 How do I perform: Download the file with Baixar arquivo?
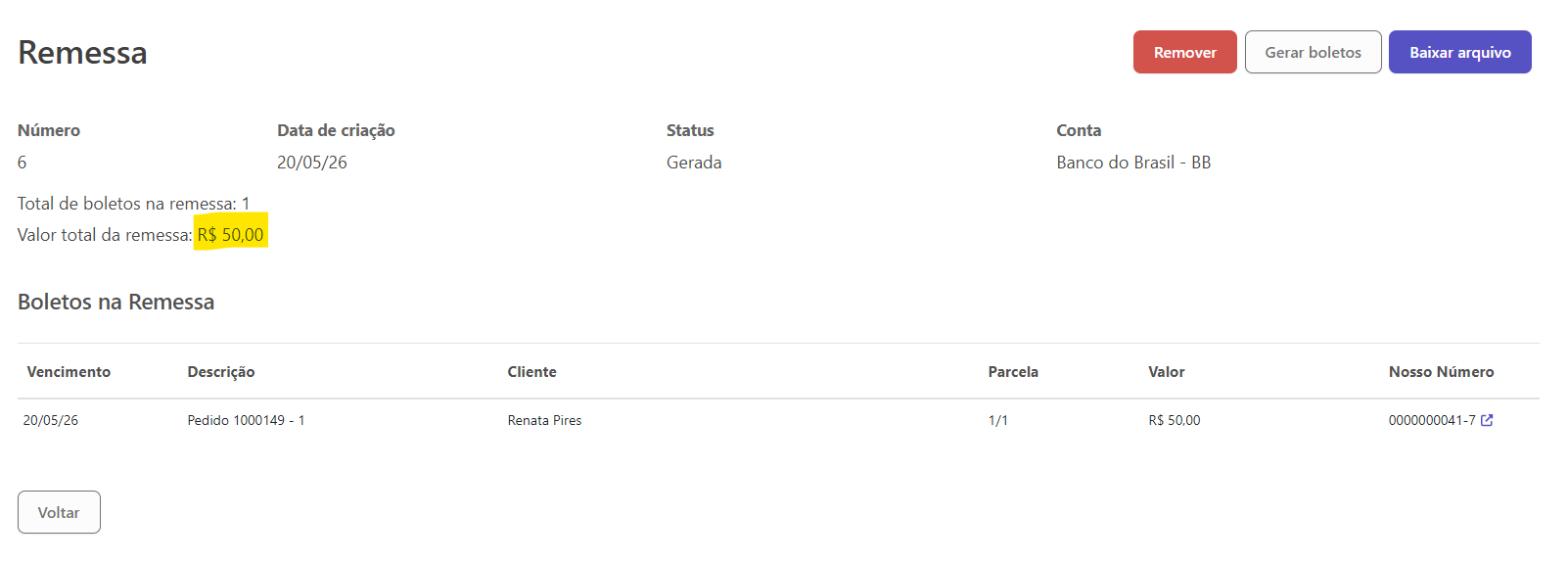click(x=1459, y=52)
